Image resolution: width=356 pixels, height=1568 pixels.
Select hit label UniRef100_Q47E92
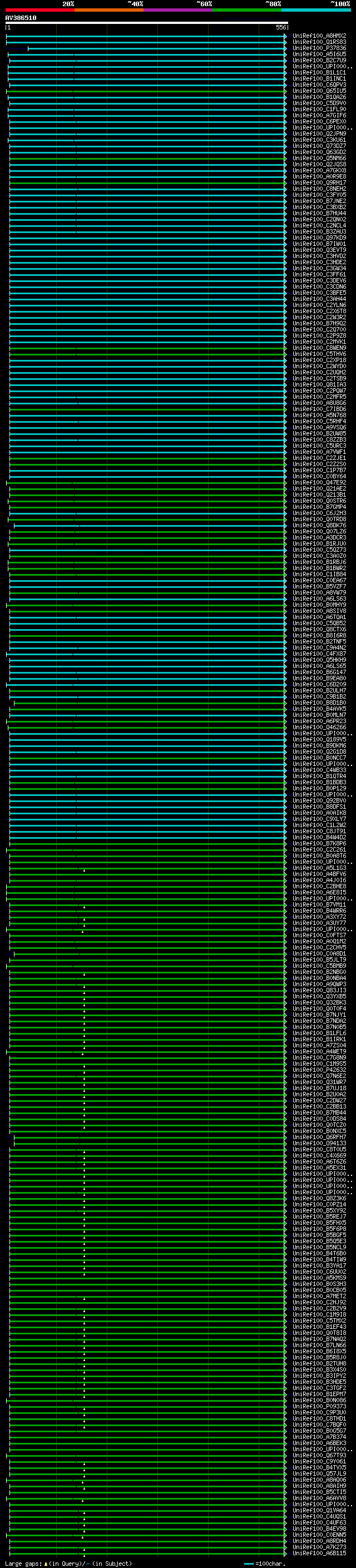[319, 483]
